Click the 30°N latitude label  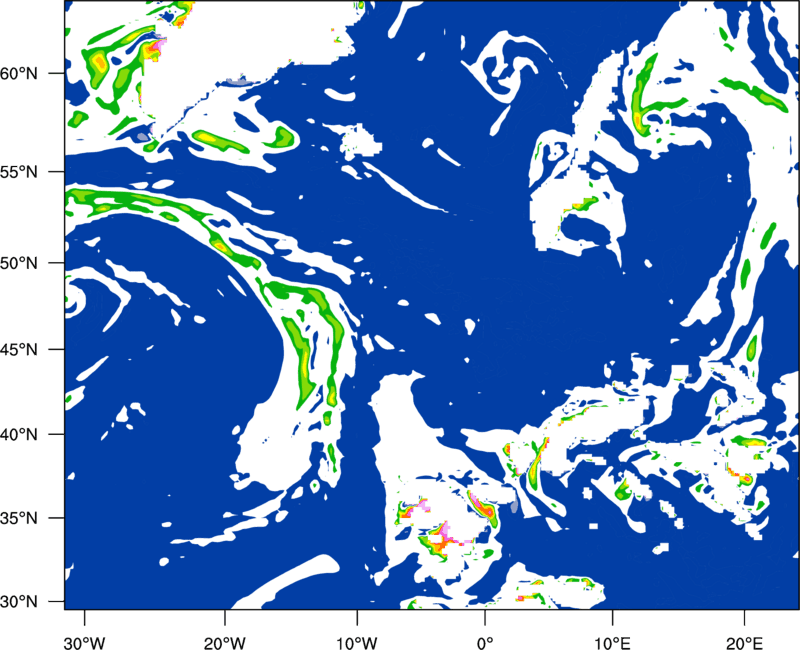19,602
